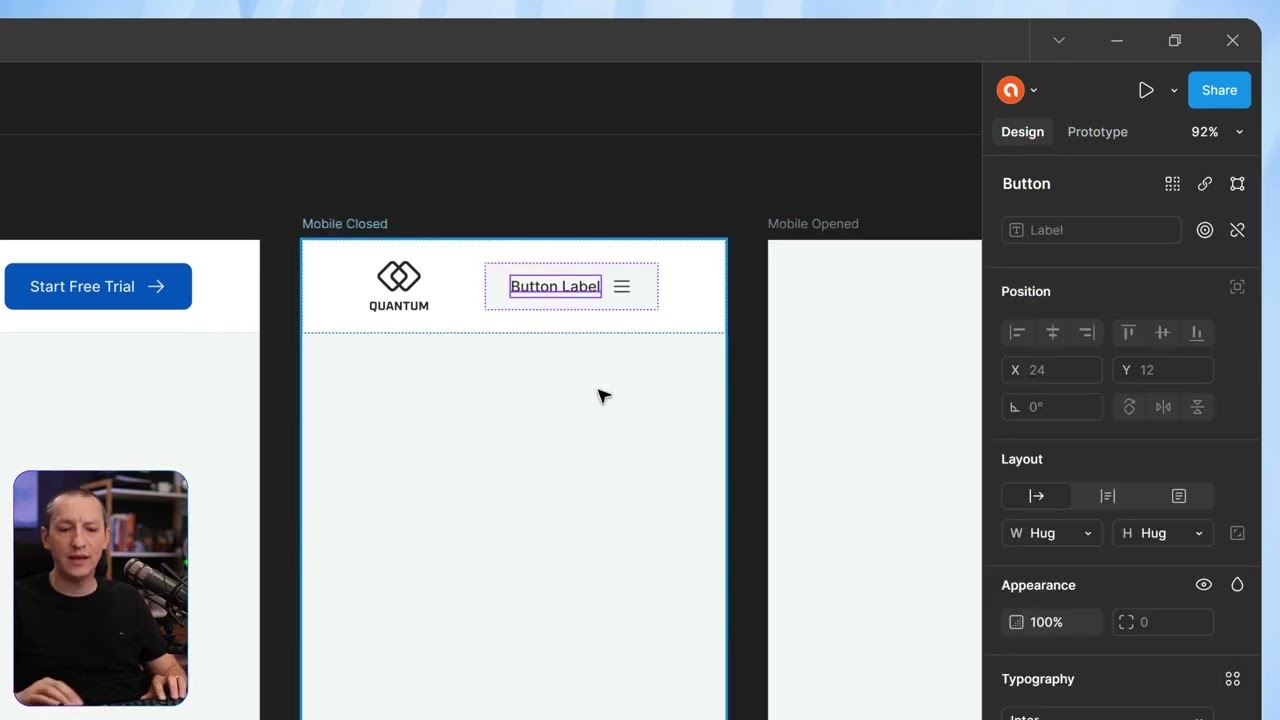Image resolution: width=1280 pixels, height=720 pixels.
Task: Select the Button Label text on canvas
Action: pos(555,286)
